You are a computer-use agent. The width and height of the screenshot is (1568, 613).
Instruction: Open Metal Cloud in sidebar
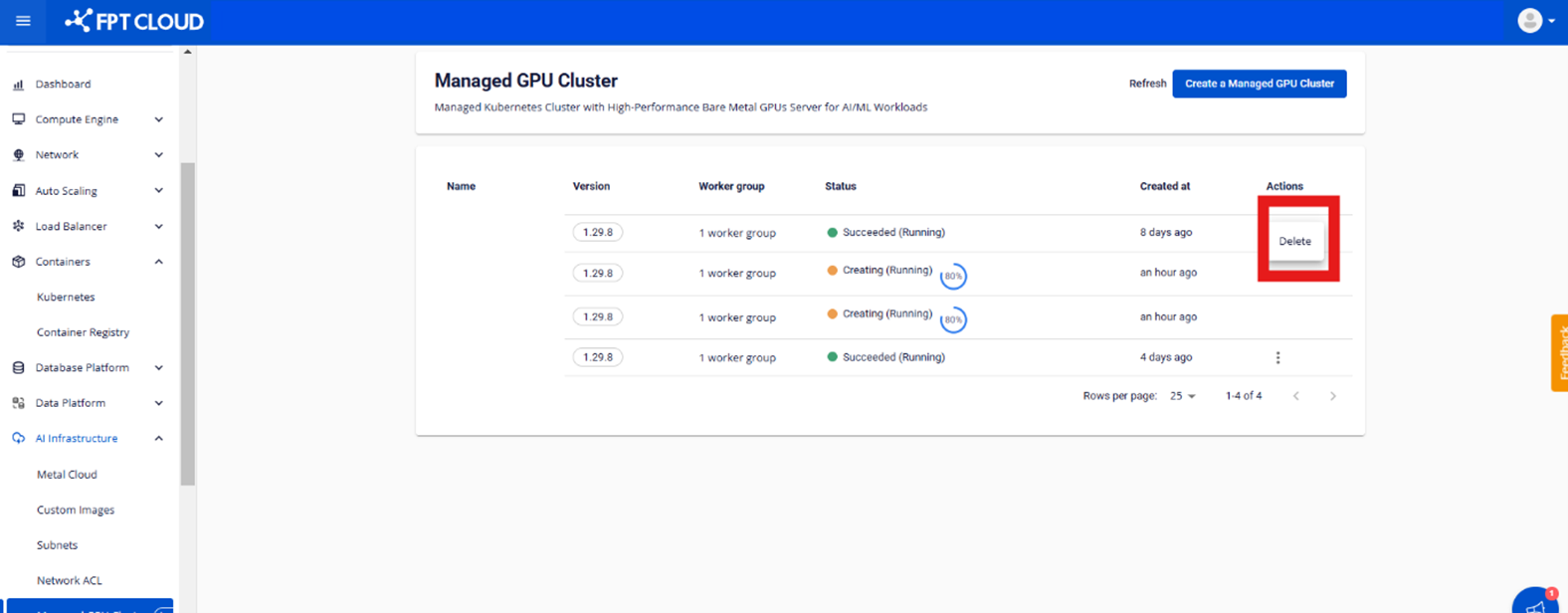pos(67,475)
